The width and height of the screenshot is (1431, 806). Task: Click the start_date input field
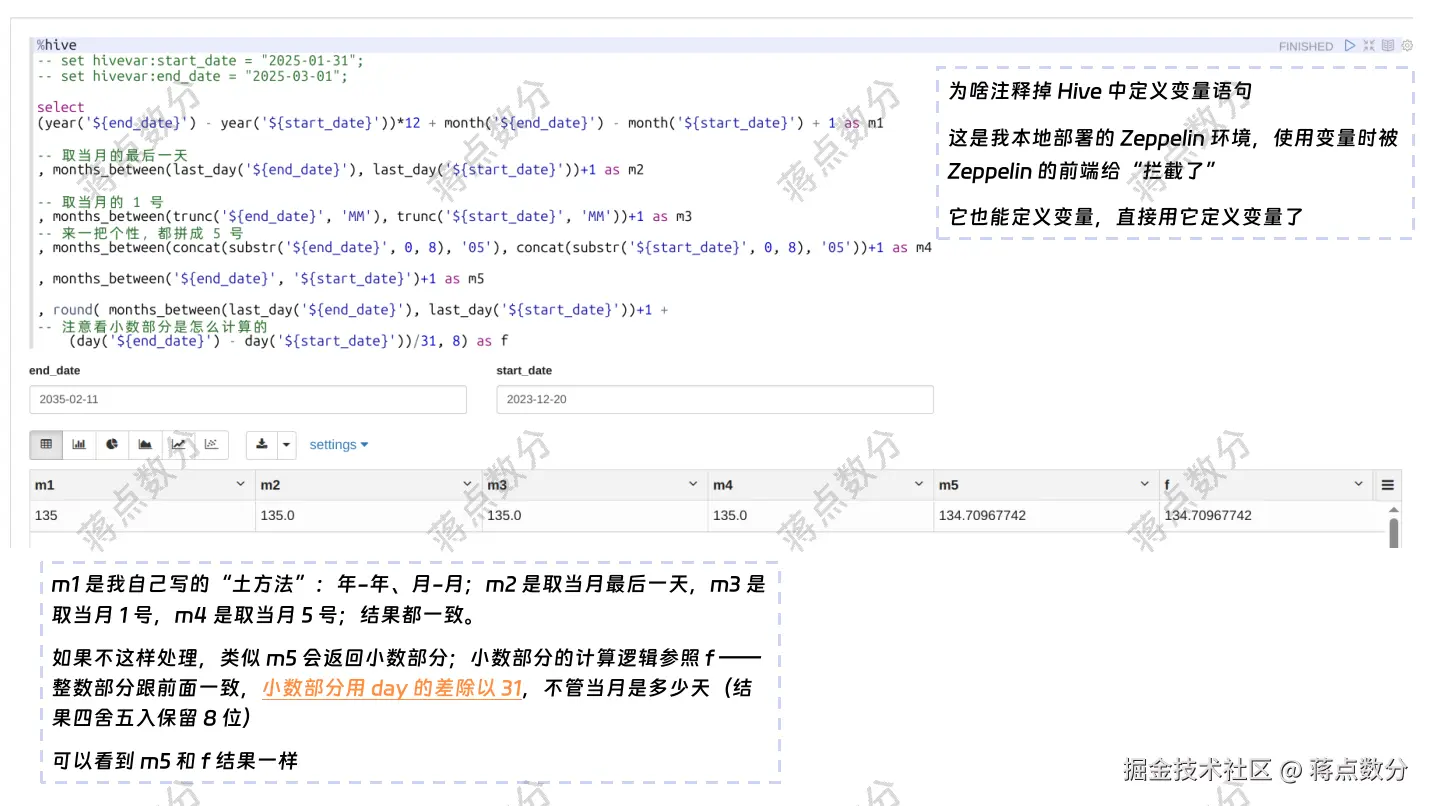[714, 399]
